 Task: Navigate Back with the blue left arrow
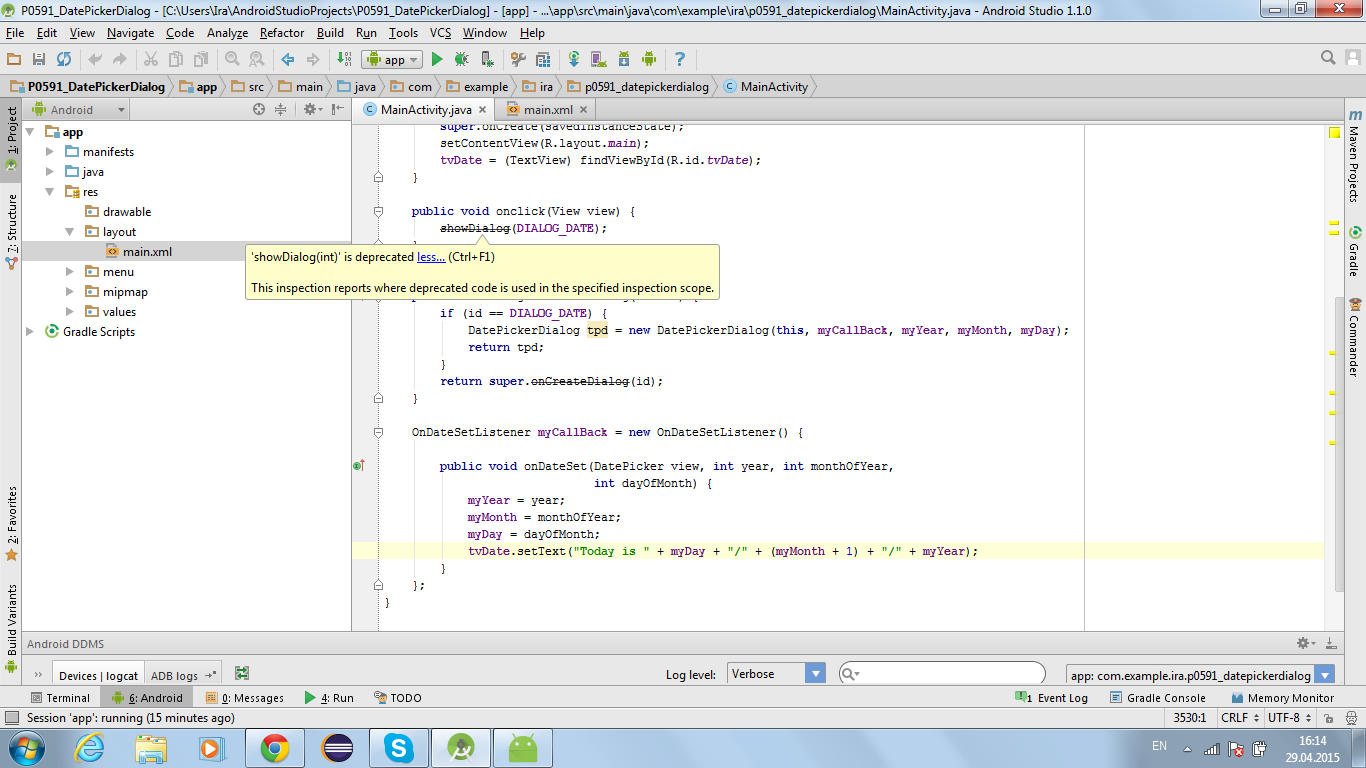tap(287, 60)
